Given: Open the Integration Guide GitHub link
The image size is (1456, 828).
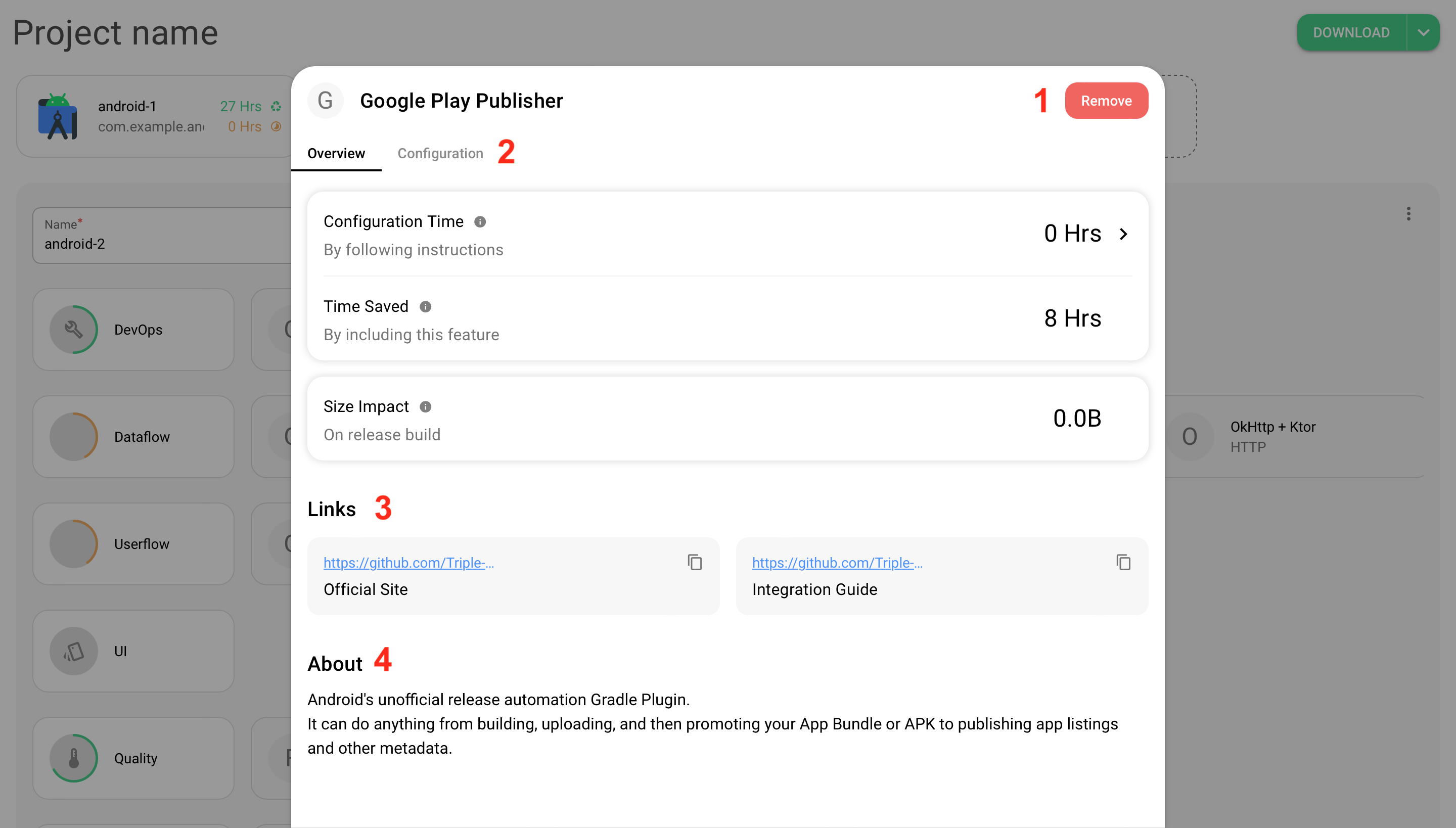Looking at the screenshot, I should [837, 563].
